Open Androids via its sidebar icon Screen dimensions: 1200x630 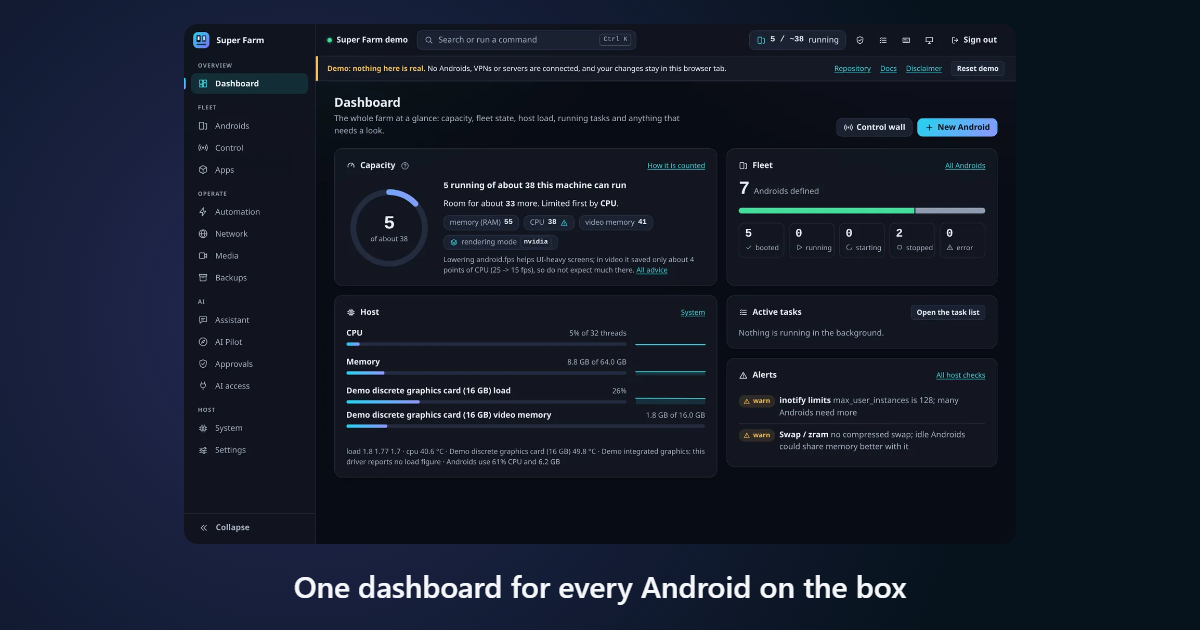click(203, 126)
